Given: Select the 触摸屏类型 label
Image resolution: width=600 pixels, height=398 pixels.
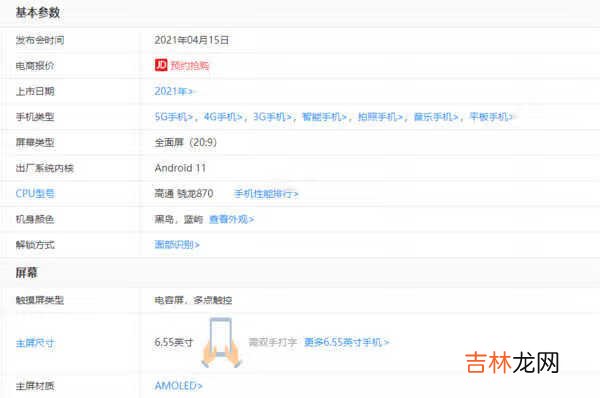Looking at the screenshot, I should [x=40, y=300].
